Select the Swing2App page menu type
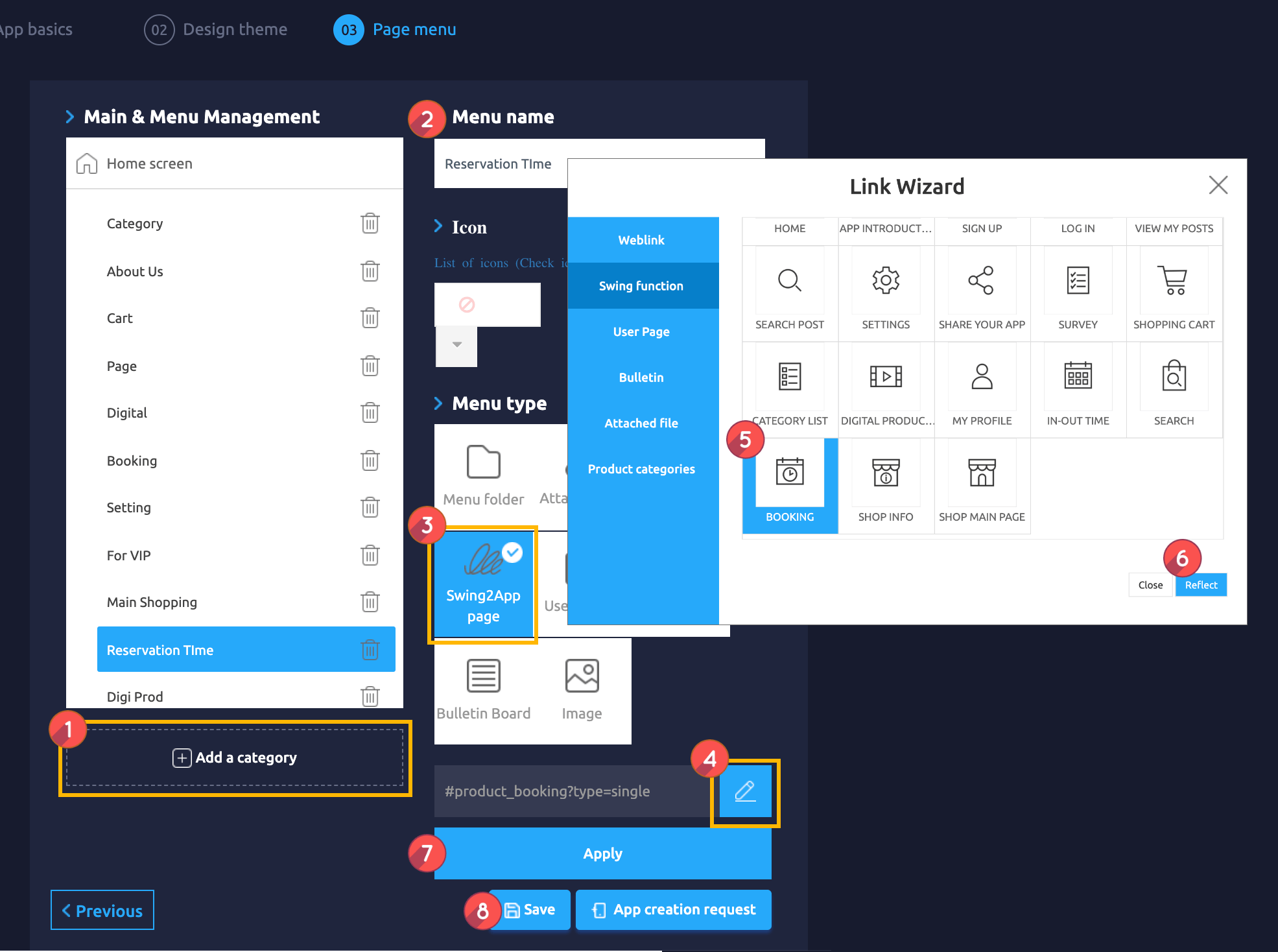Screen dimensions: 1278x952 point(483,584)
